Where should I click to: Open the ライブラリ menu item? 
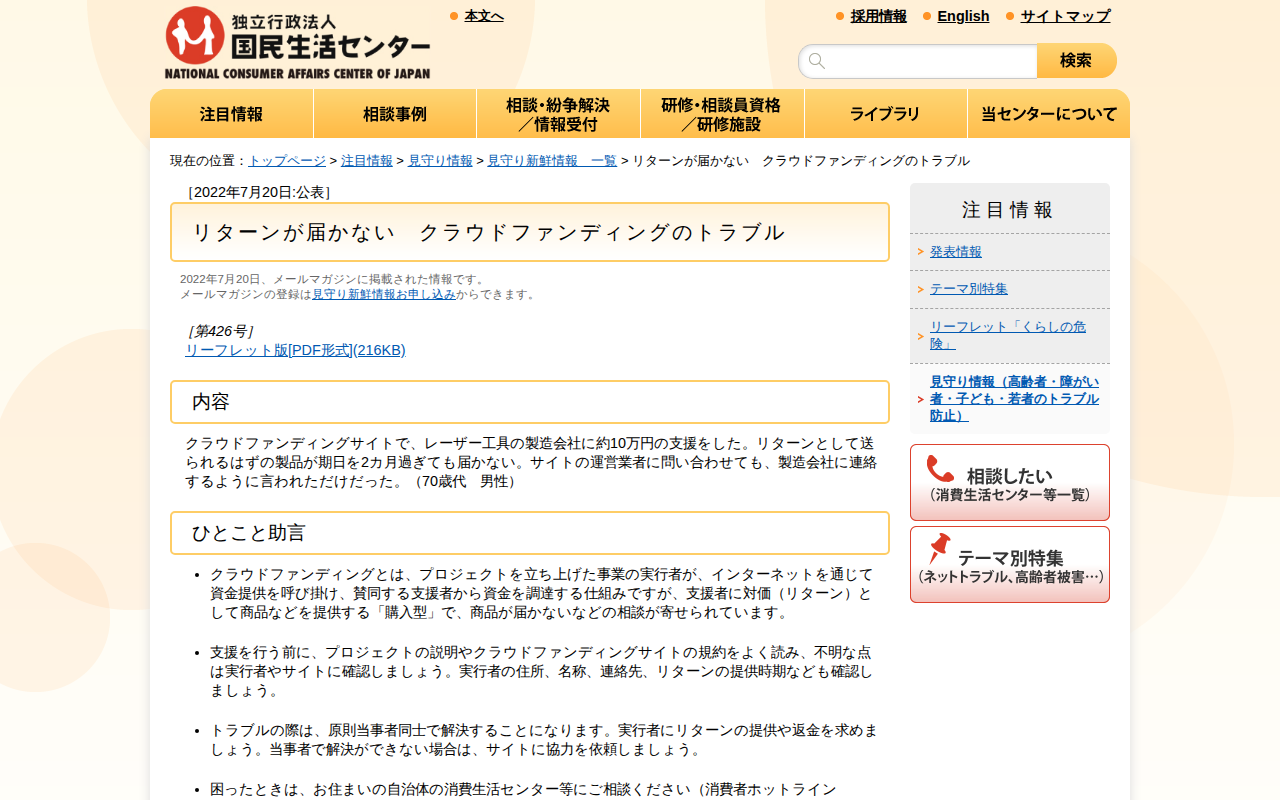coord(885,113)
